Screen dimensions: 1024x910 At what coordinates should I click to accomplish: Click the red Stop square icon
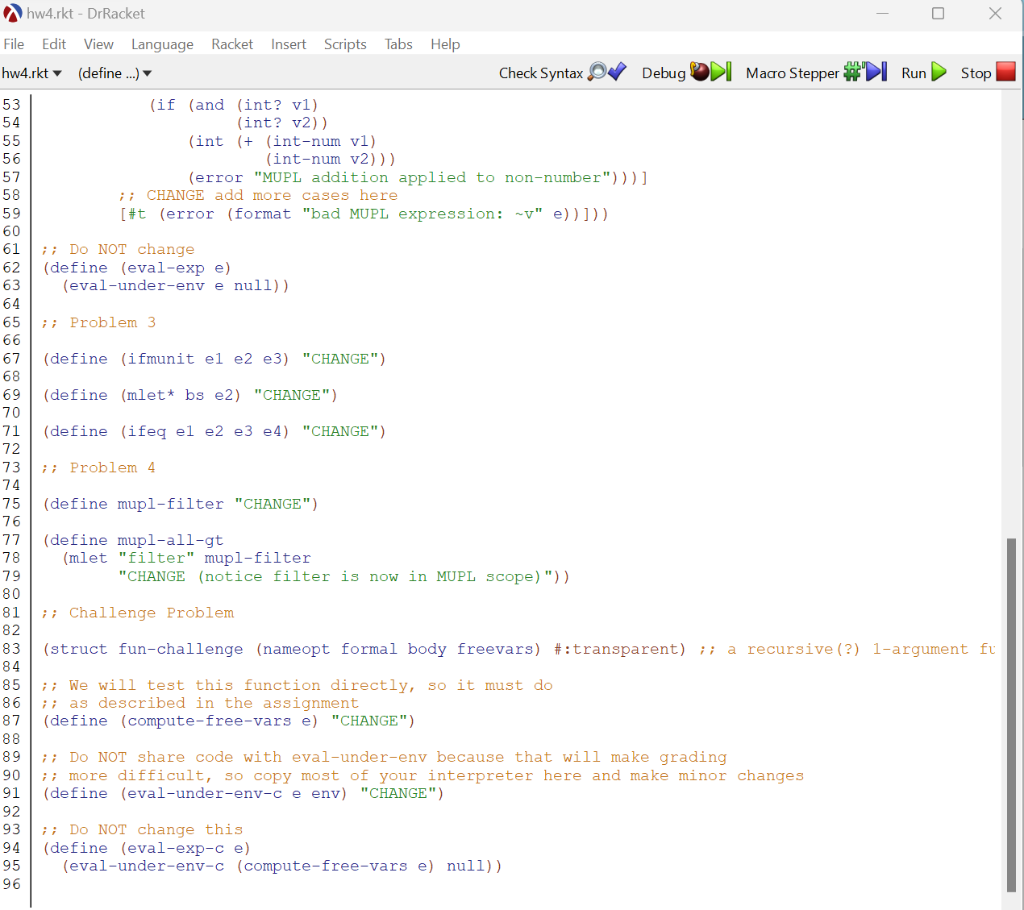tap(1006, 72)
